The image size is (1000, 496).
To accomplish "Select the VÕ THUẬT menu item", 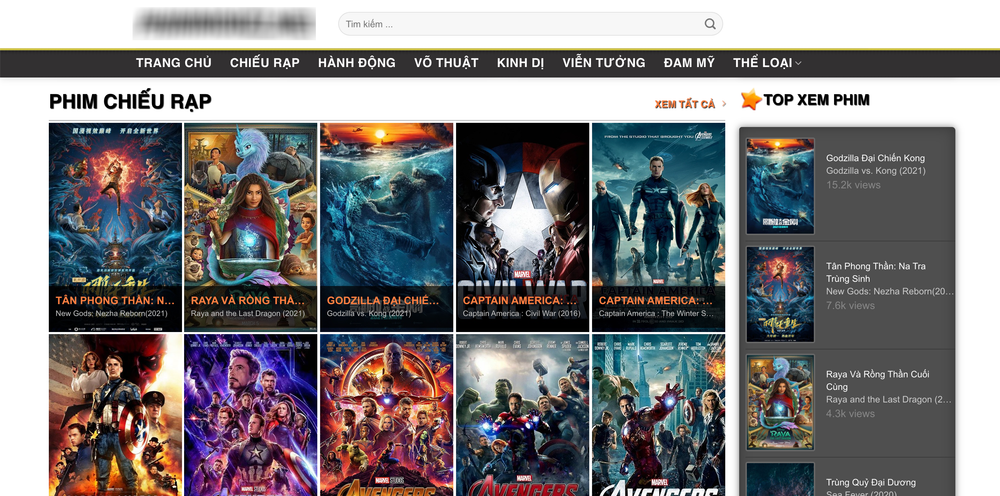I will click(446, 62).
